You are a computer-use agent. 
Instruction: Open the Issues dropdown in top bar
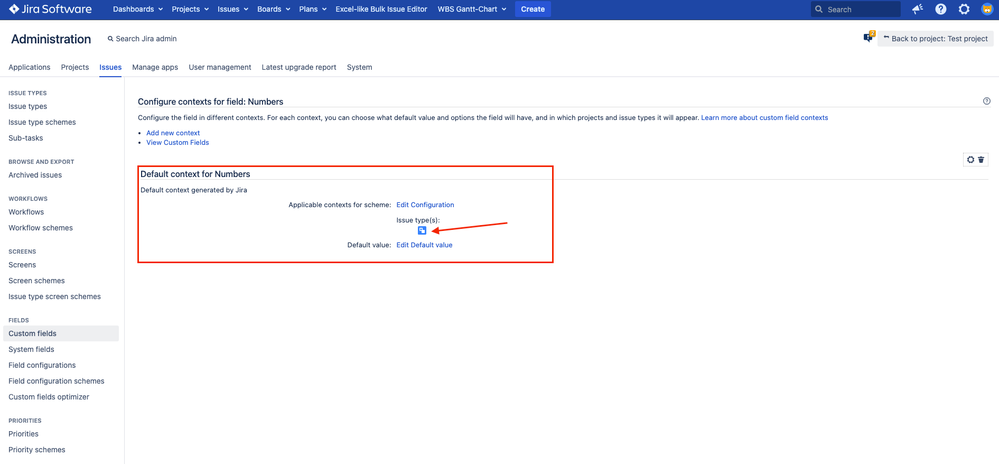(x=233, y=9)
